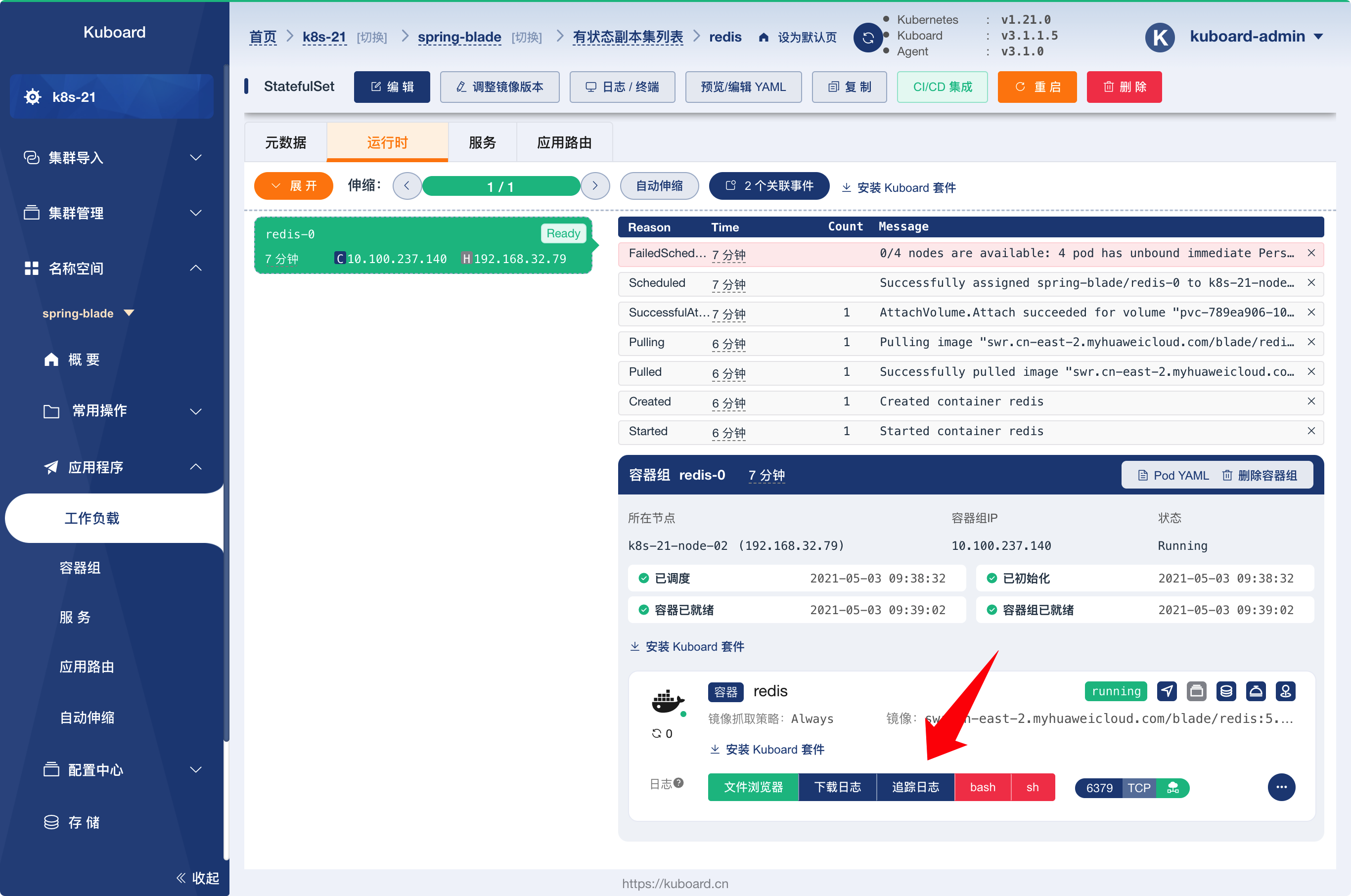Click the database stack icon in redis container
Screen dimensions: 1351x896
point(1226,691)
